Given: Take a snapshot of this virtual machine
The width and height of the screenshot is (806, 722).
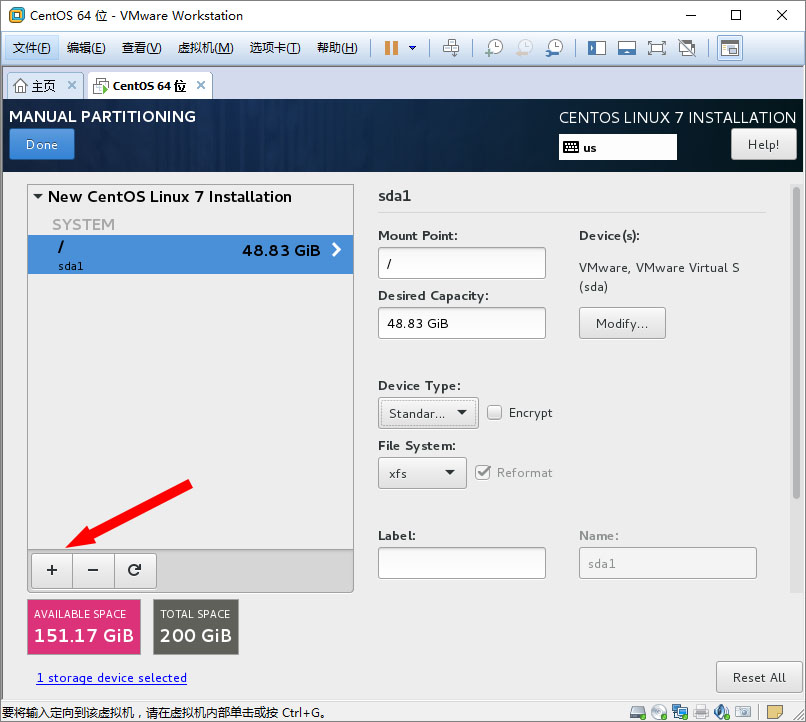Looking at the screenshot, I should tap(494, 48).
